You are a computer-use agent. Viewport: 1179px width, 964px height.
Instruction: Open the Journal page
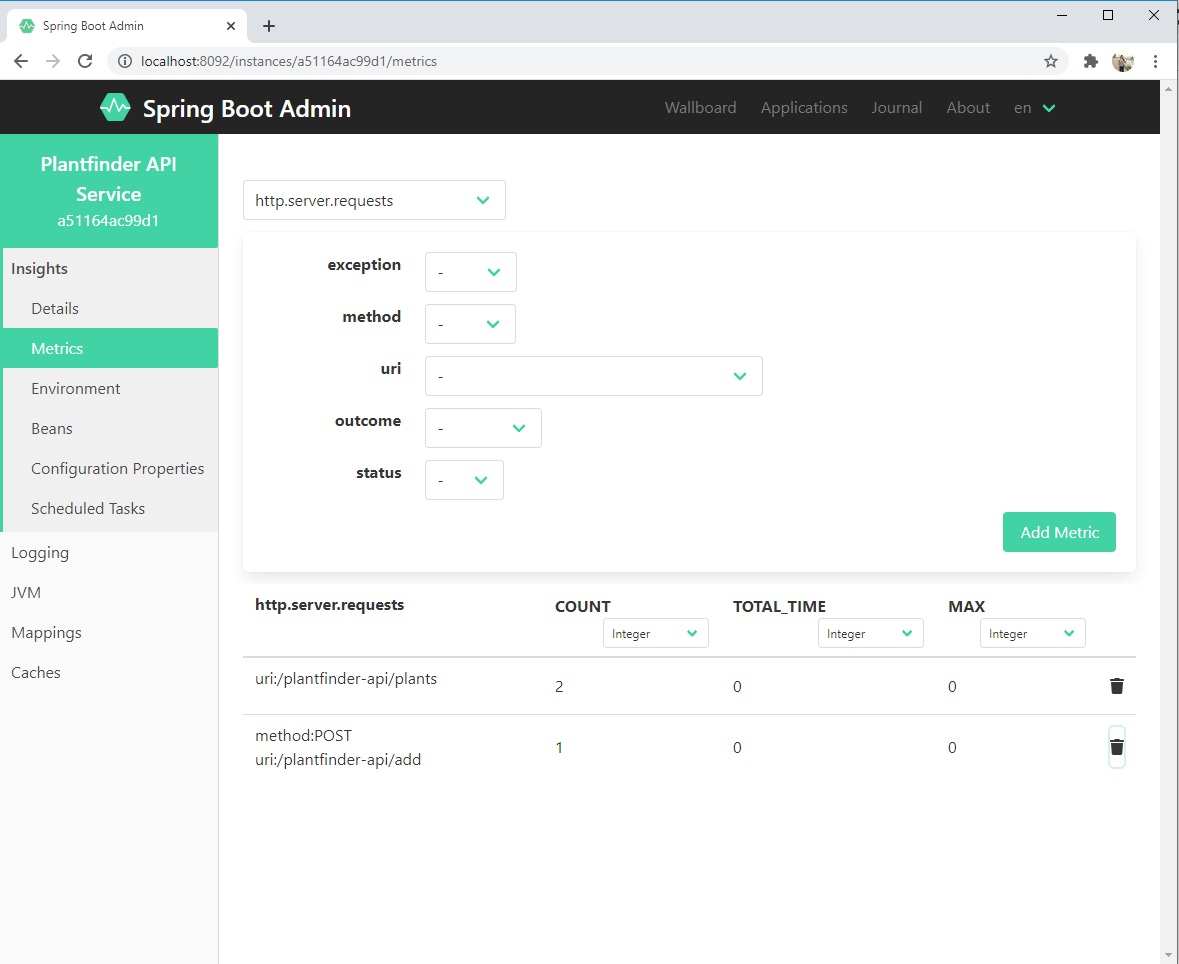click(x=896, y=107)
